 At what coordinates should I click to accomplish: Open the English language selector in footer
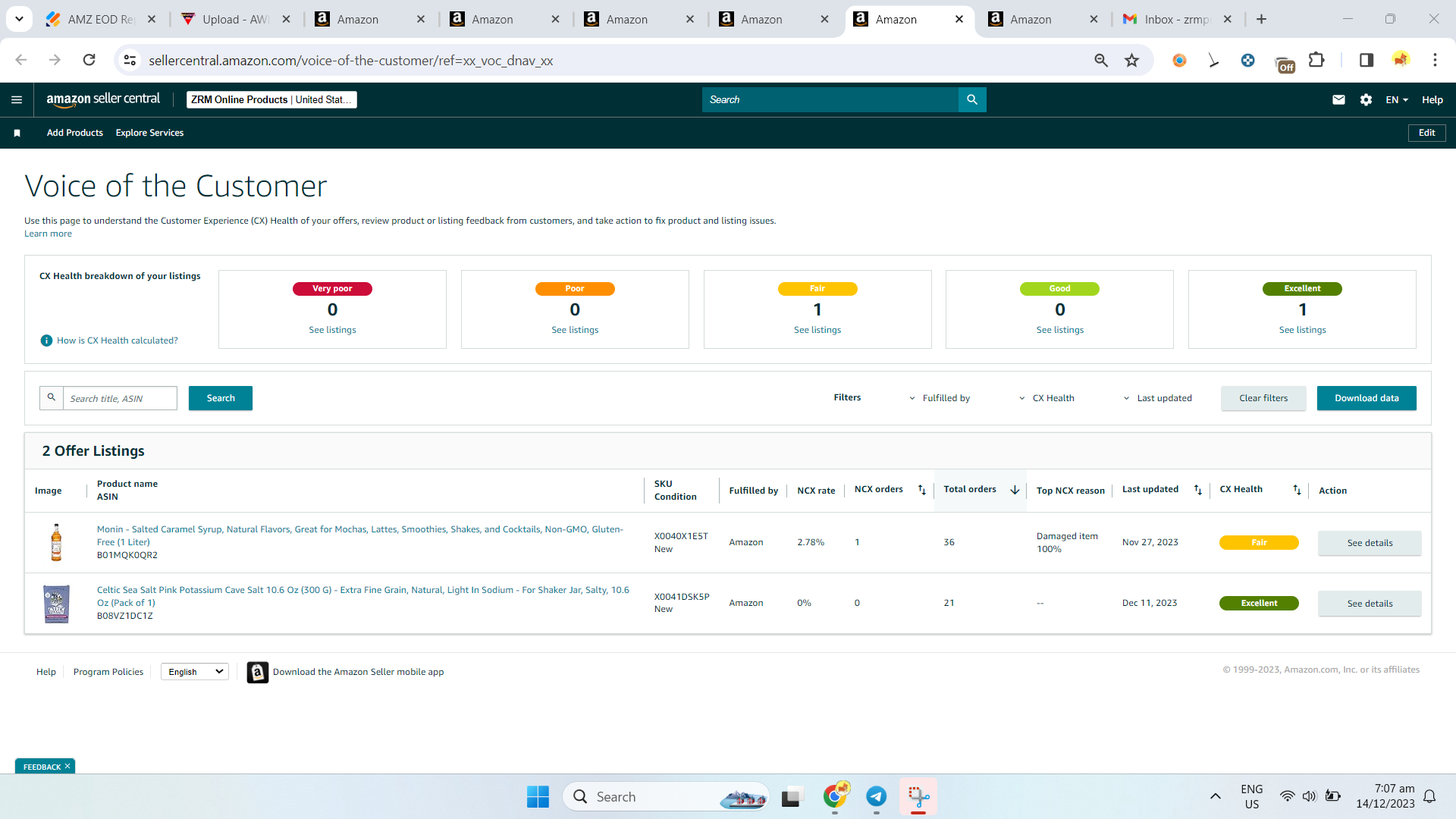click(195, 672)
